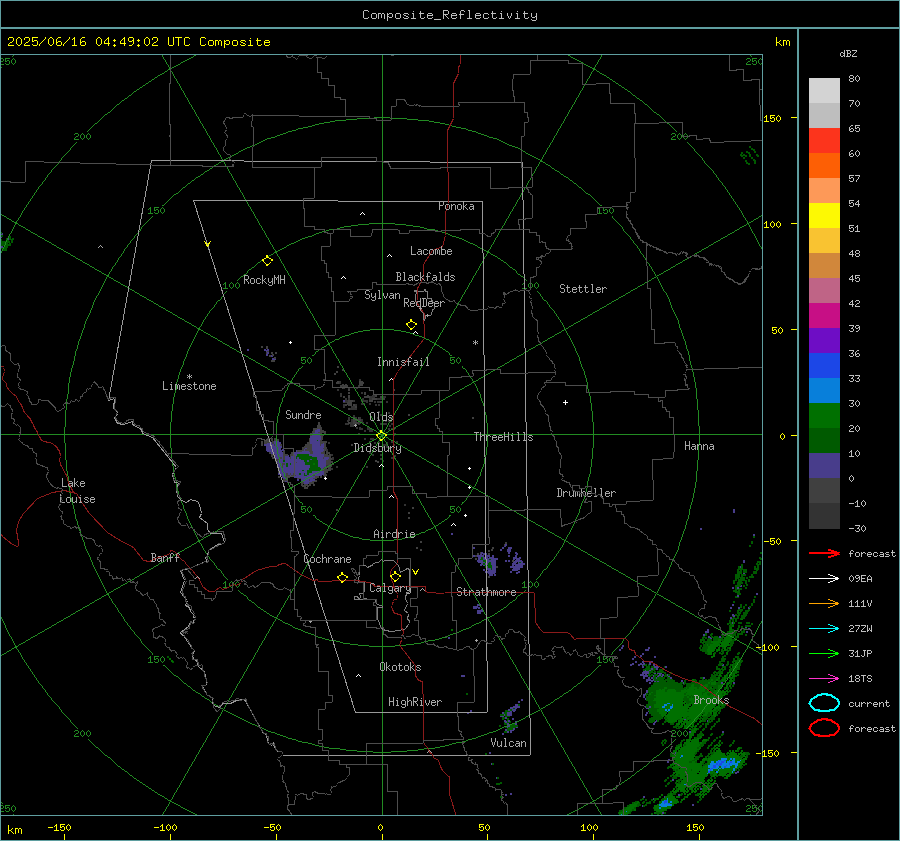This screenshot has height=841, width=900.
Task: Click the cyan current ellipse icon
Action: click(824, 703)
